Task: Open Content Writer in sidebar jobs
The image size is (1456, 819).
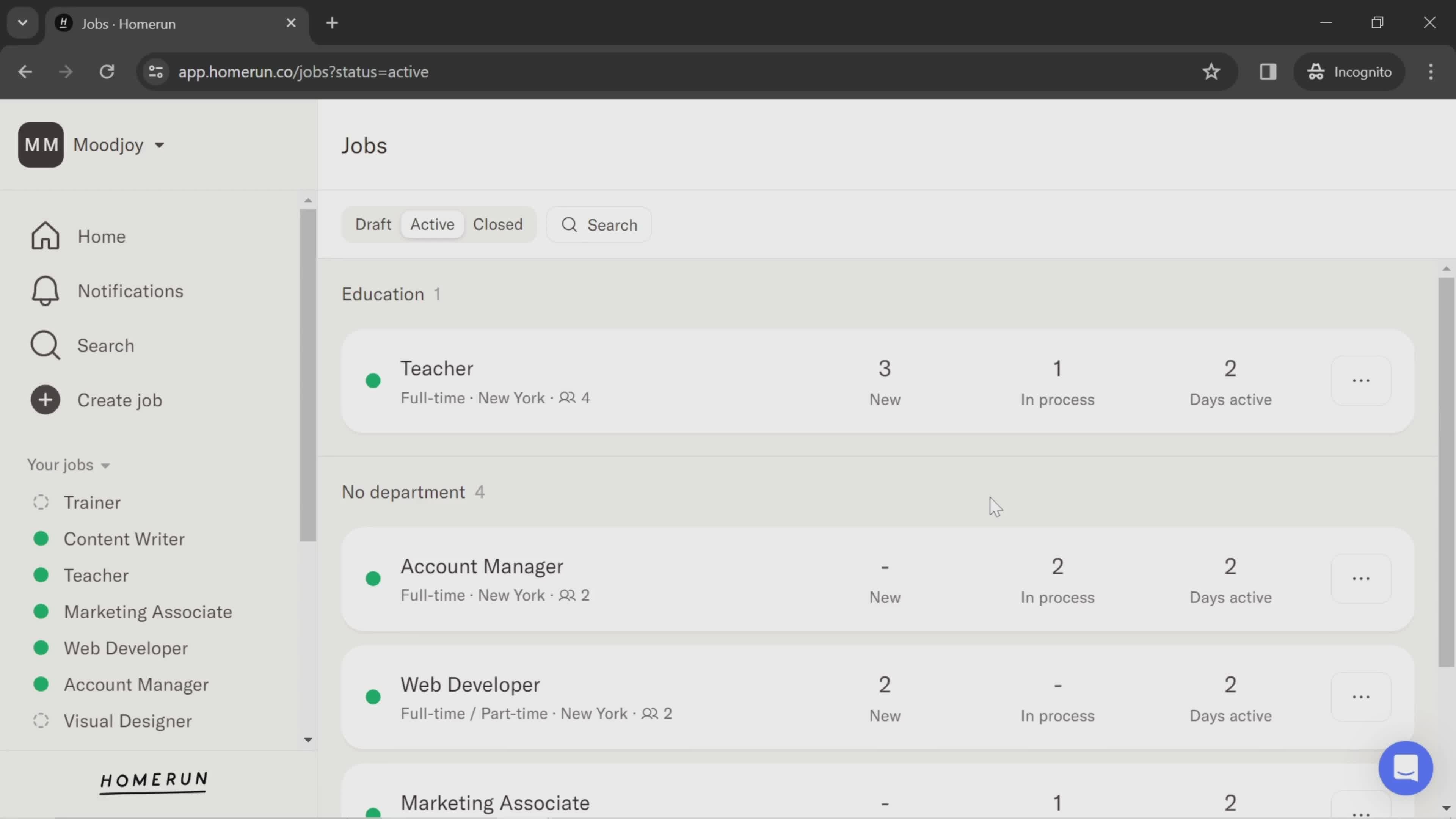Action: coord(124,539)
